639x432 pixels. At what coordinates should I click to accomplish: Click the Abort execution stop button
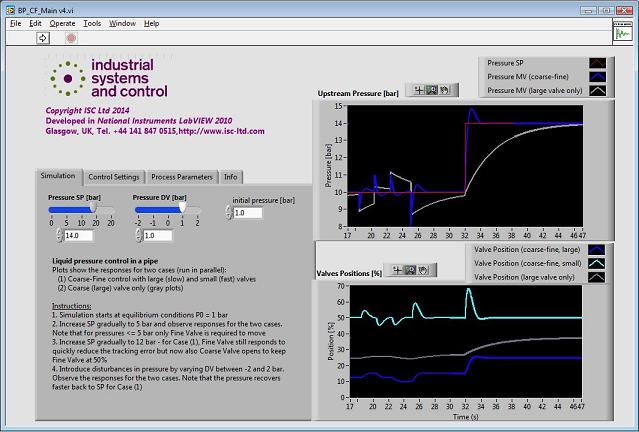tap(71, 38)
